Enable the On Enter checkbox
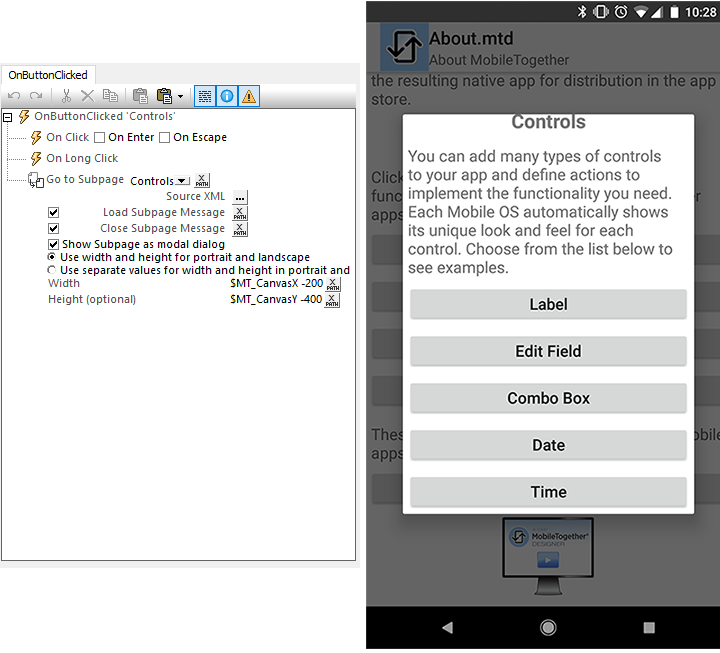Screen dimensions: 720x653 point(100,138)
